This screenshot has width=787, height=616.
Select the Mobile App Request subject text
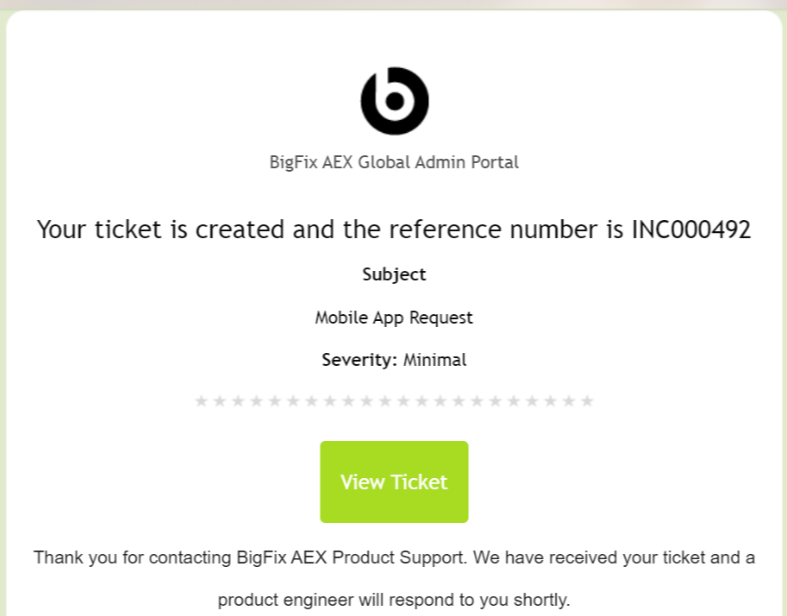[394, 318]
